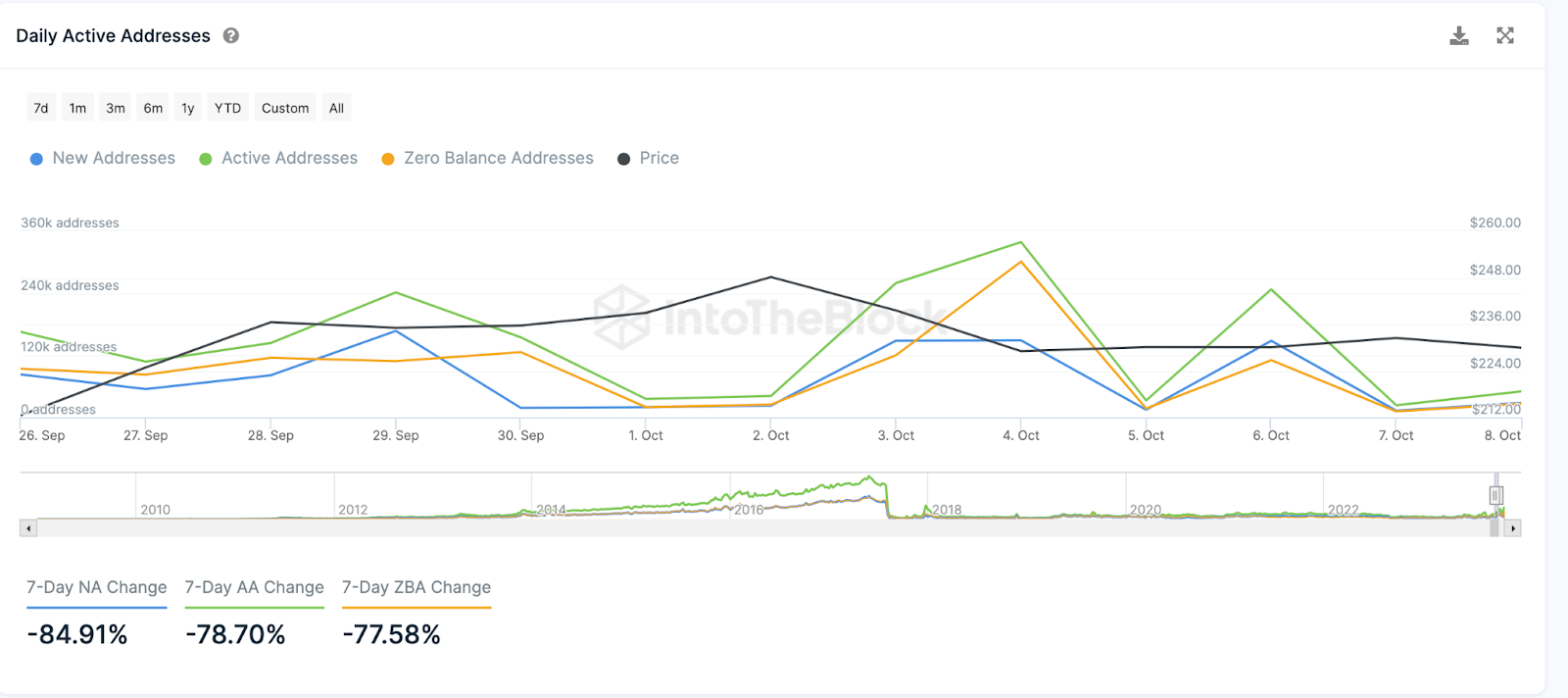Choose the 3m time range

[x=116, y=108]
